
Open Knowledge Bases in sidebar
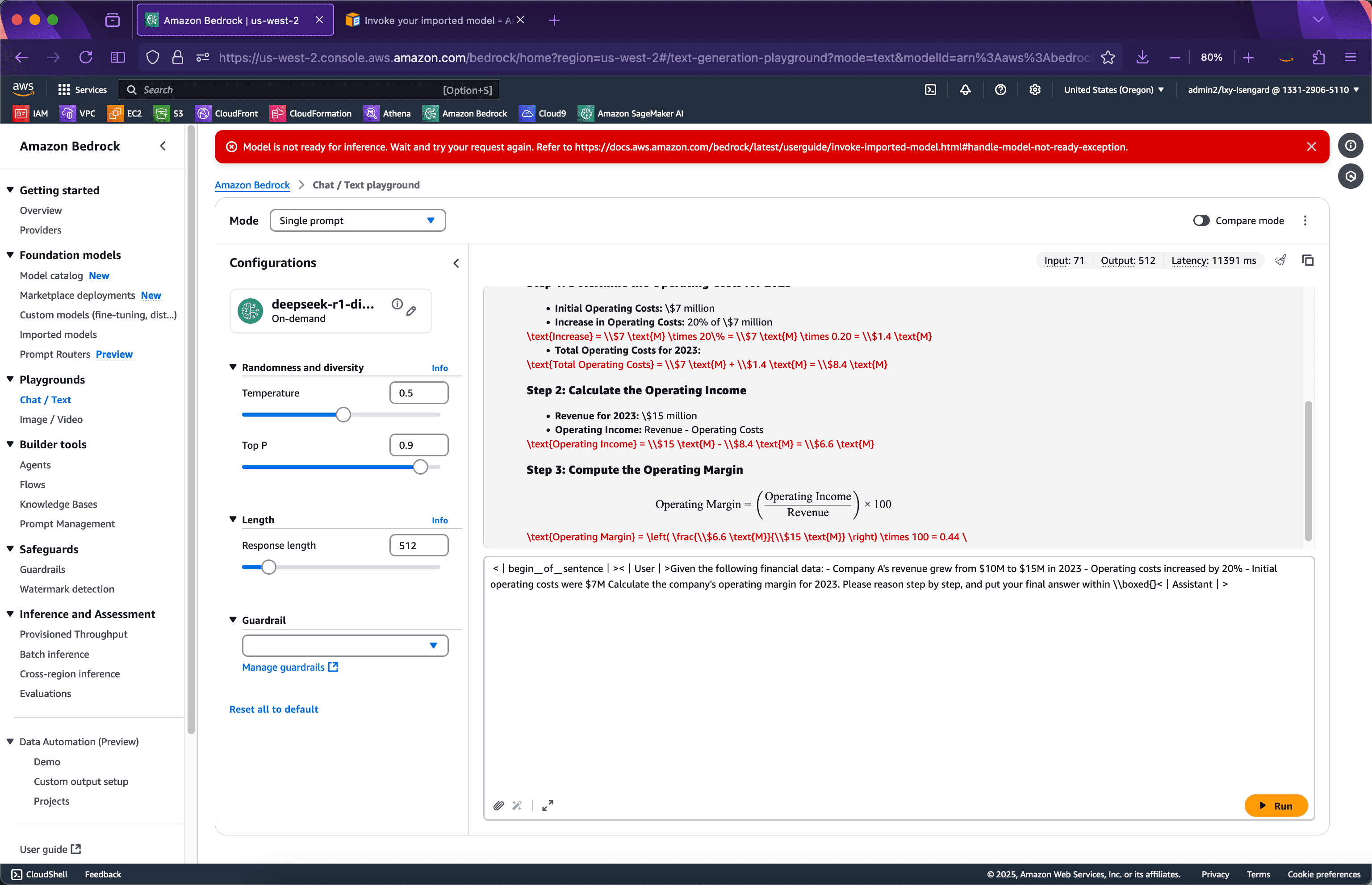coord(58,504)
